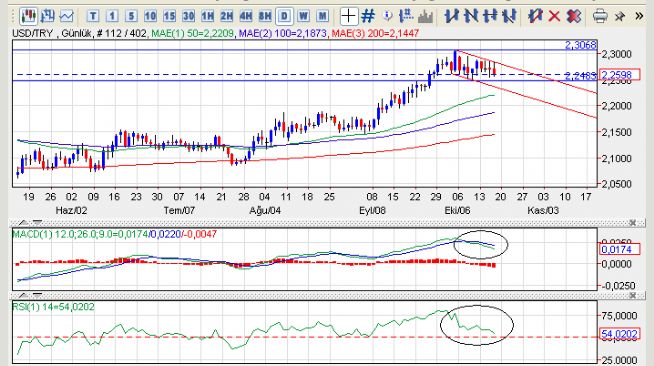
Task: Click MACD panel down arrow expander
Action: pyautogui.click(x=37, y=223)
